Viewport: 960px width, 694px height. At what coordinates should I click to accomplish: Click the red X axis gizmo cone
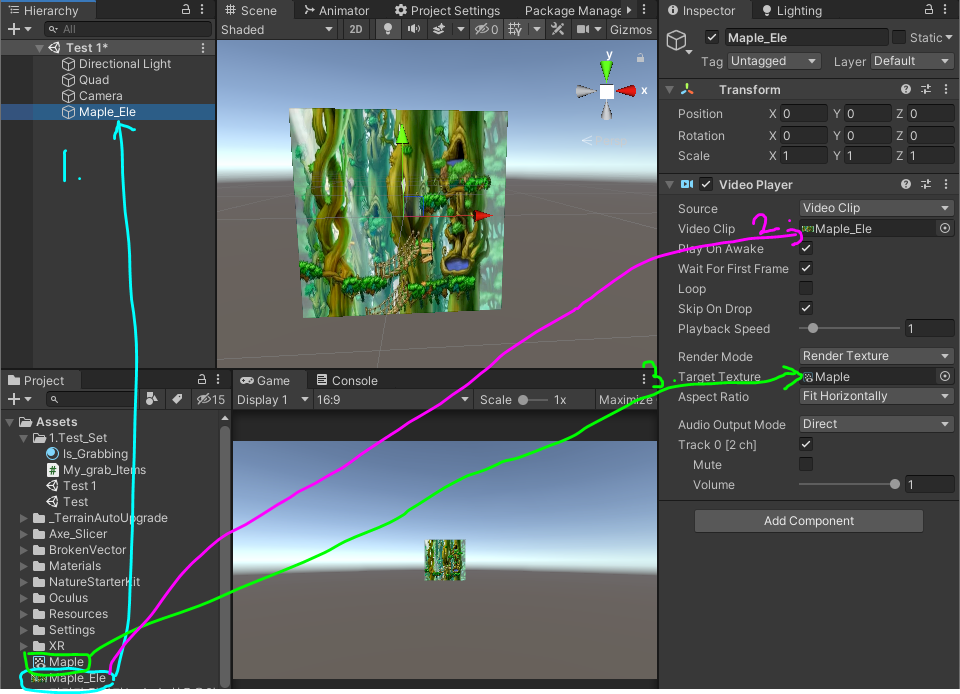tap(626, 91)
